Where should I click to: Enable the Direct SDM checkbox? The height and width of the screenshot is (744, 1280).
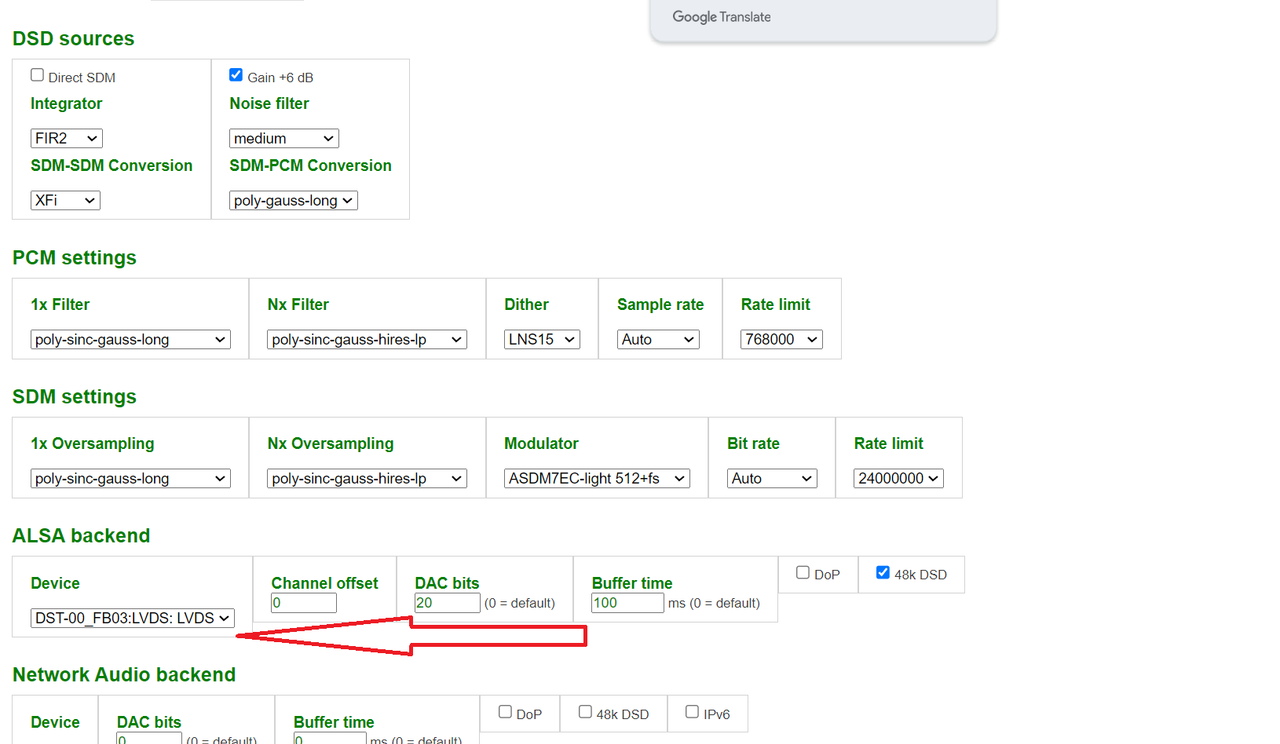pos(37,75)
